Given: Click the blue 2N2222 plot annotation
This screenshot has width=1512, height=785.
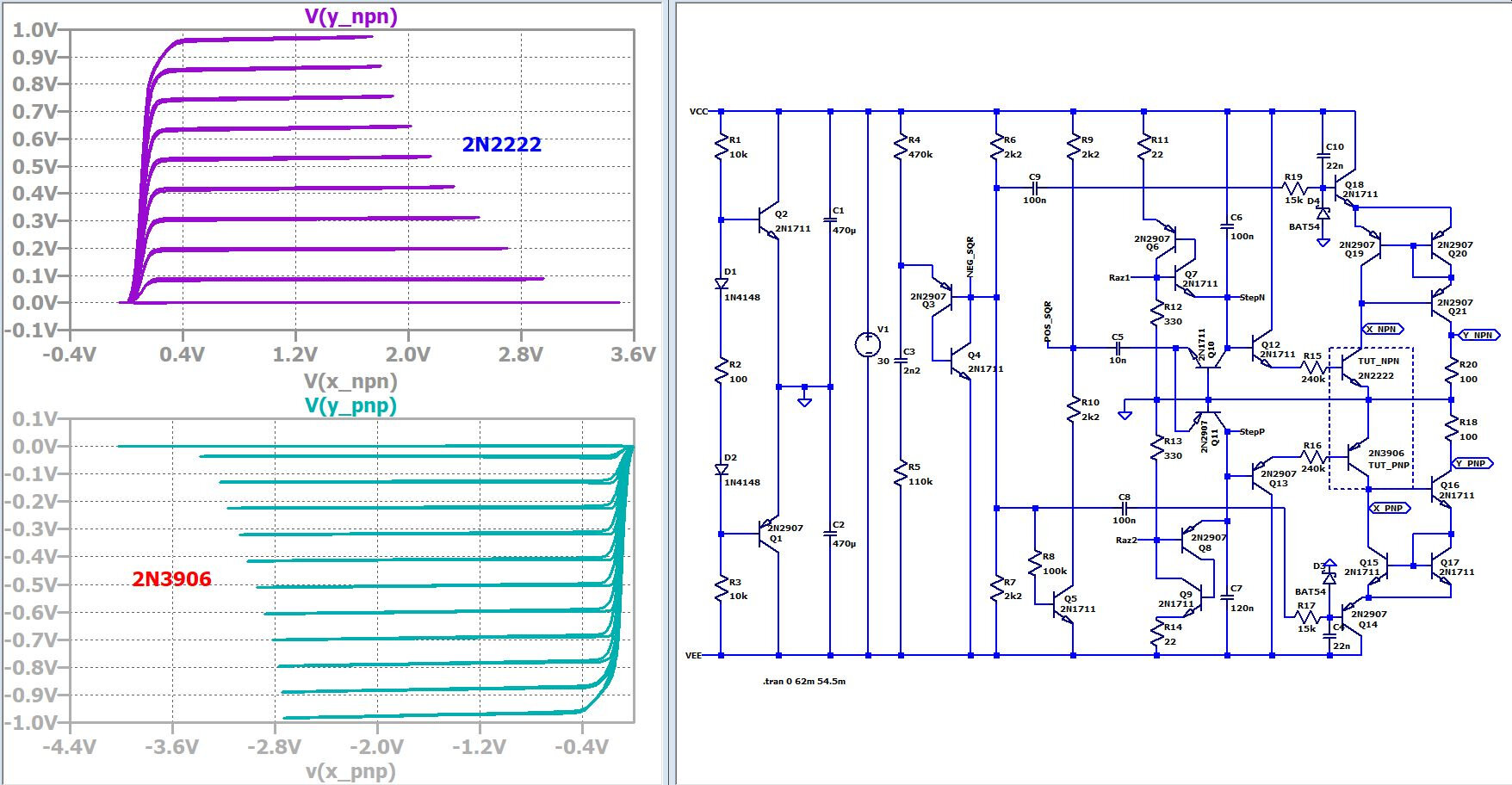Looking at the screenshot, I should (502, 145).
